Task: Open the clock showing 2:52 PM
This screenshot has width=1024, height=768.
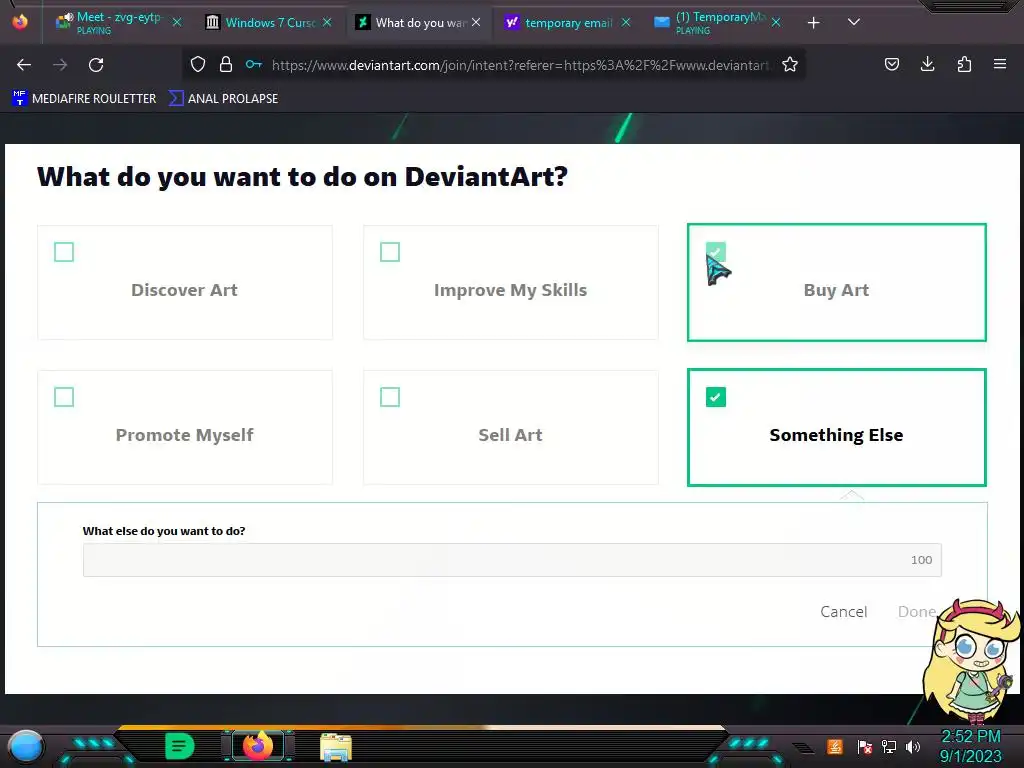Action: 970,746
